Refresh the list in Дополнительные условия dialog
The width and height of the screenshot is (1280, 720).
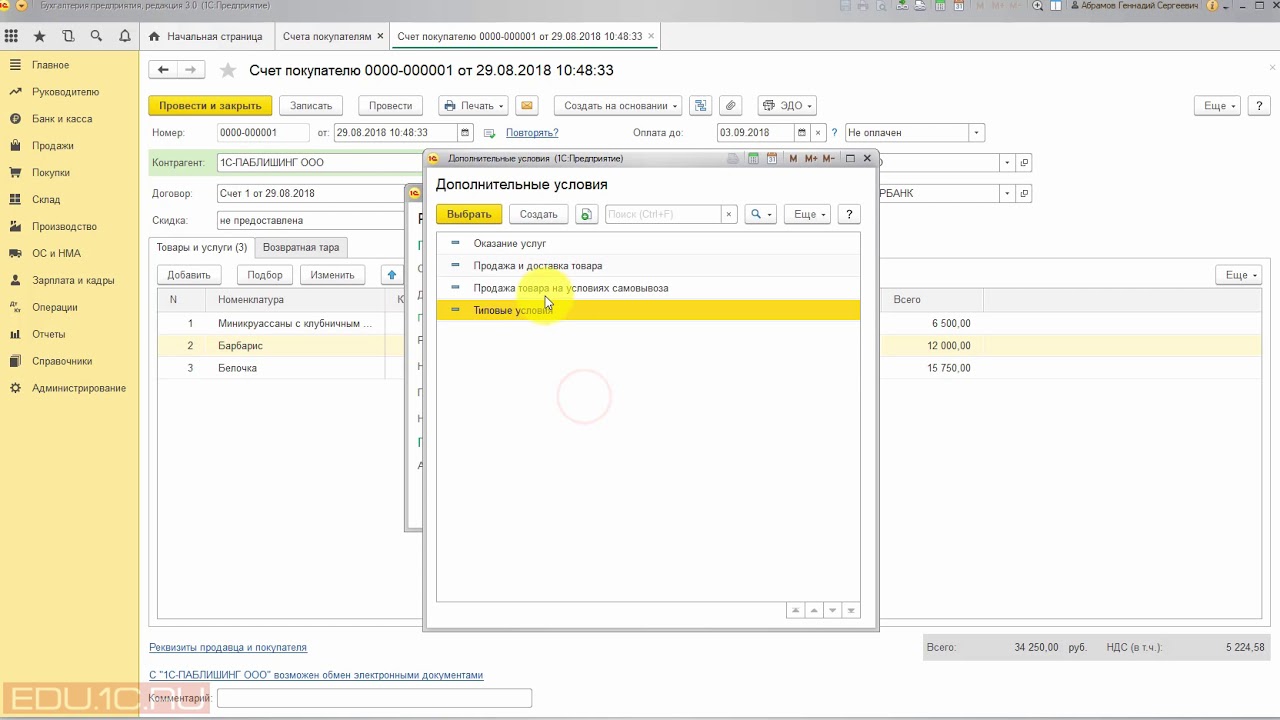point(587,214)
